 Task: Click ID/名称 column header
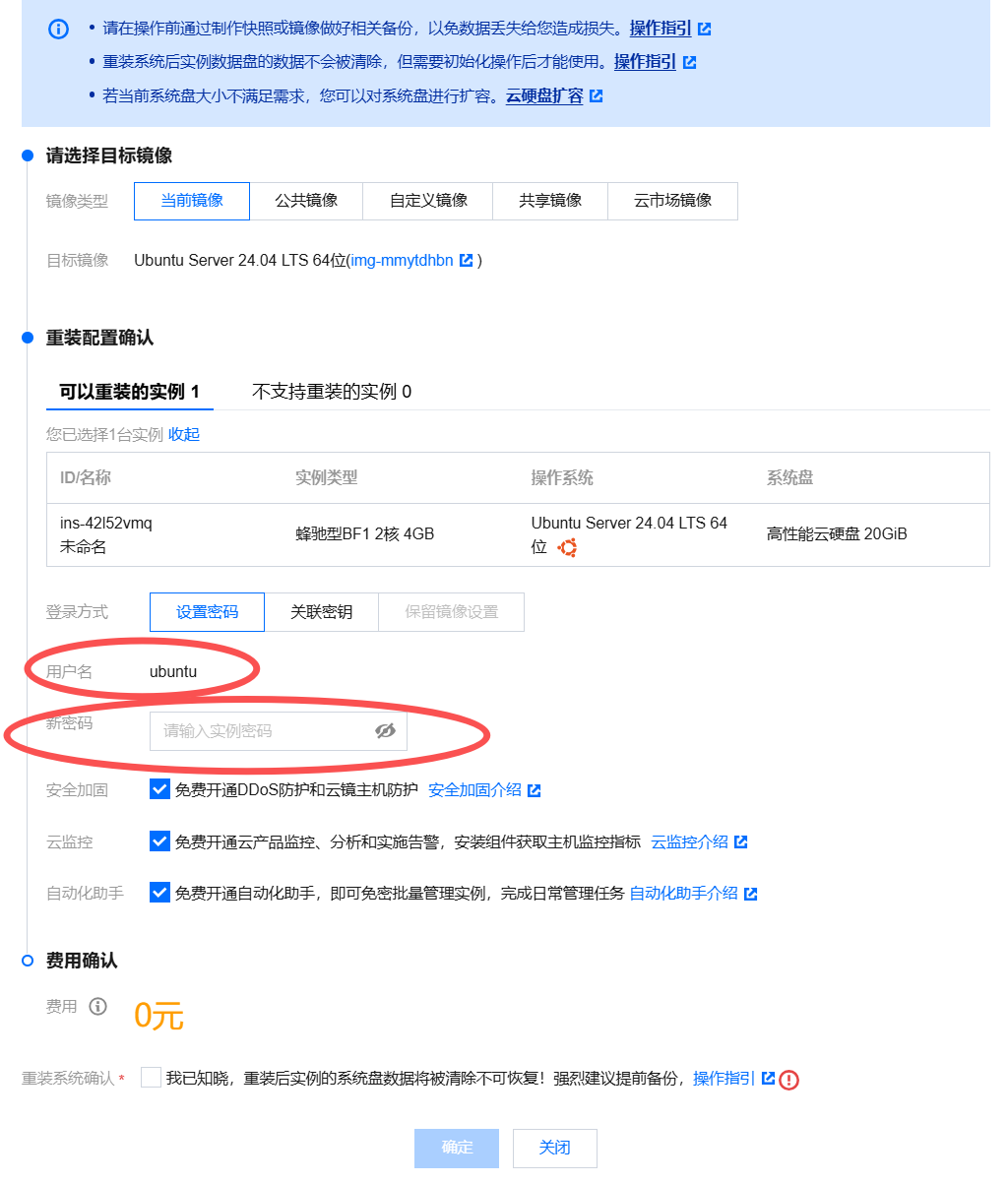point(86,477)
